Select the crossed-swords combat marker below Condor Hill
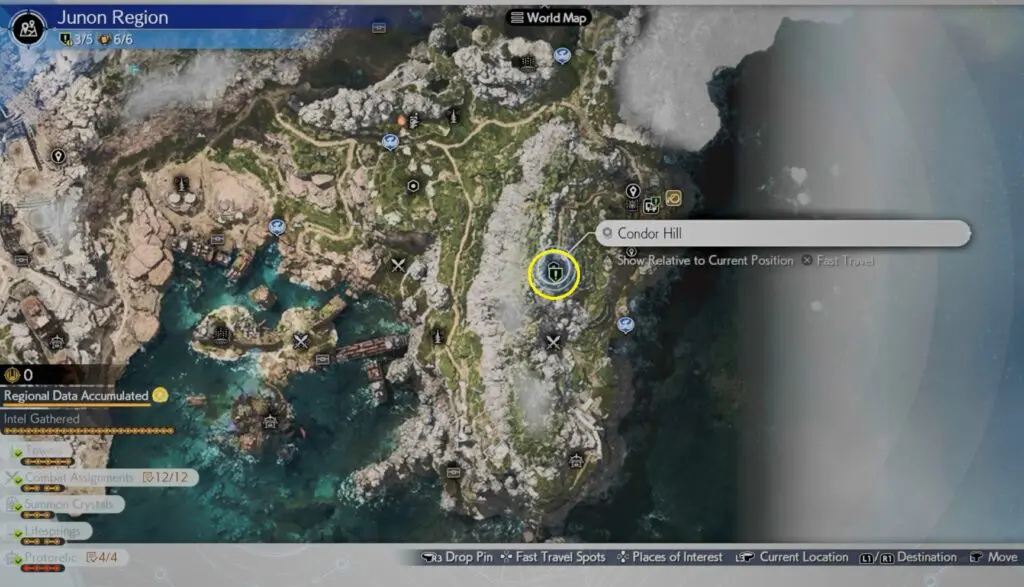Viewport: 1024px width, 587px height. [x=553, y=342]
